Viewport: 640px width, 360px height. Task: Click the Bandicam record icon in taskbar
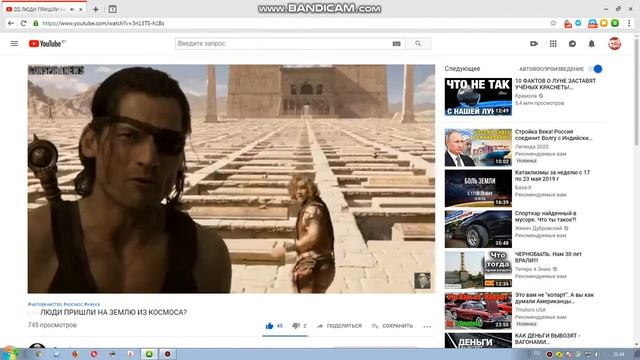(167, 354)
